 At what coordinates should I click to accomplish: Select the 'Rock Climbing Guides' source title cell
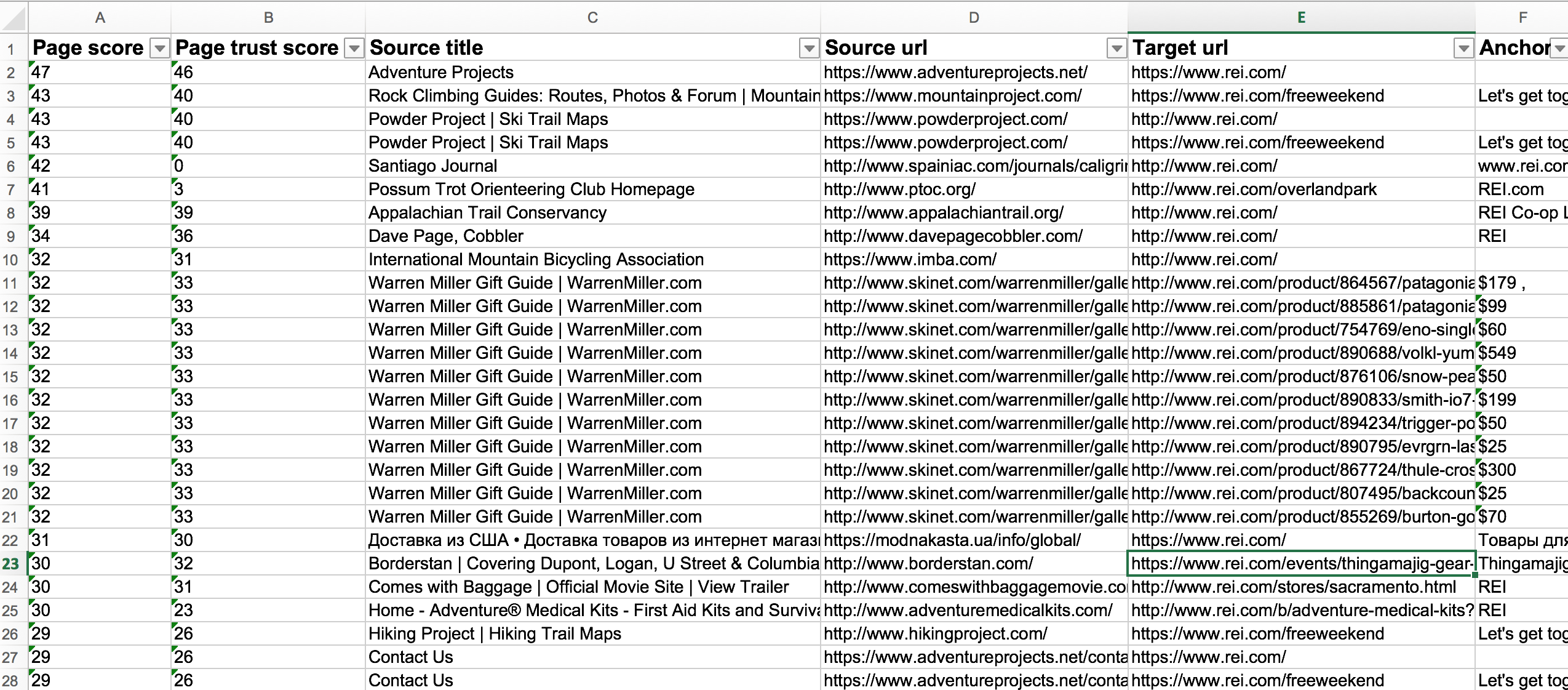592,96
